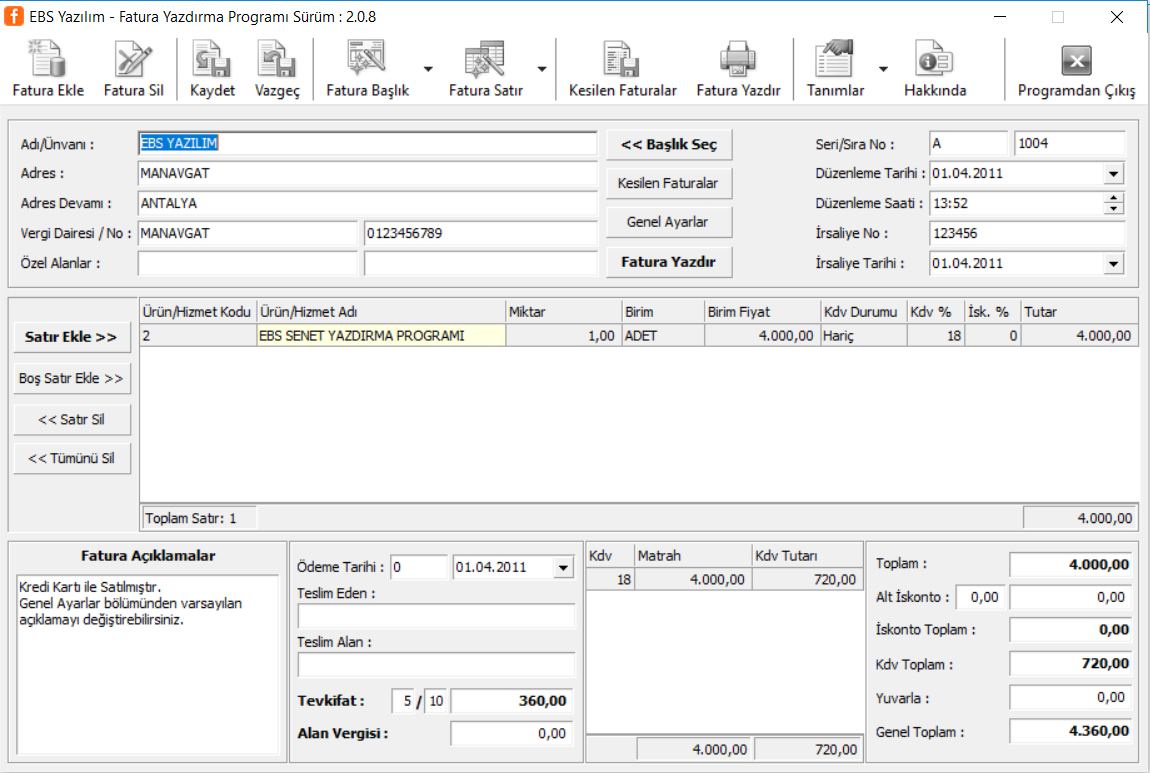Click the Yuvarla amount field
1150x773 pixels.
point(1069,697)
